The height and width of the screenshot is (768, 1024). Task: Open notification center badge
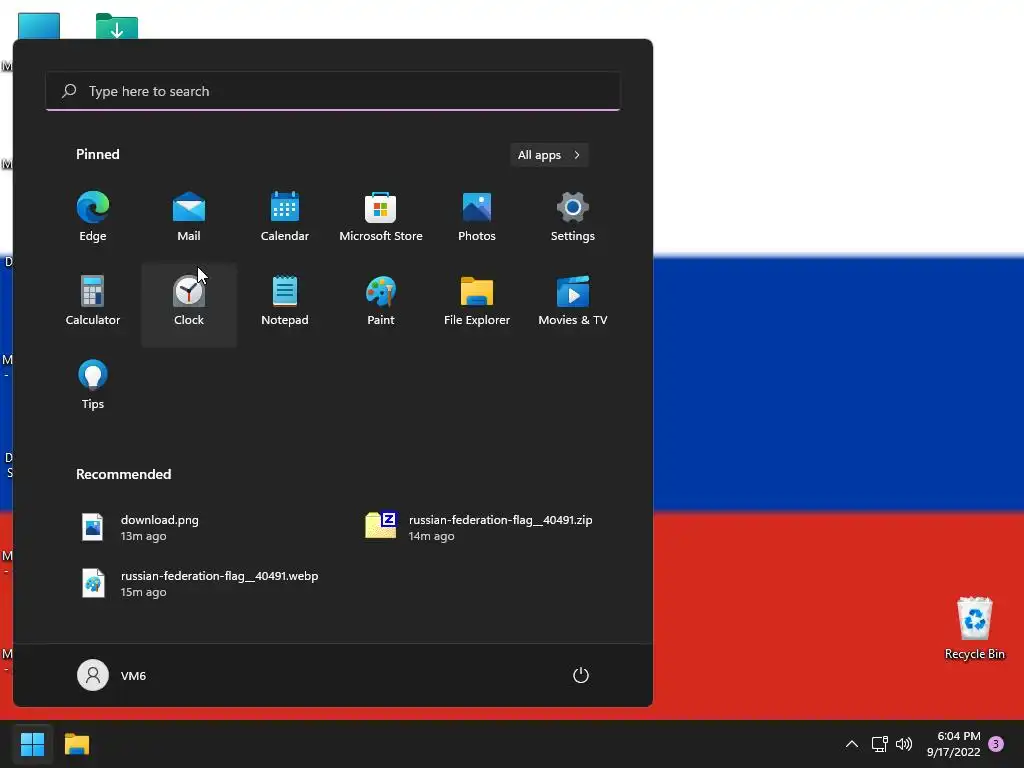(x=996, y=744)
